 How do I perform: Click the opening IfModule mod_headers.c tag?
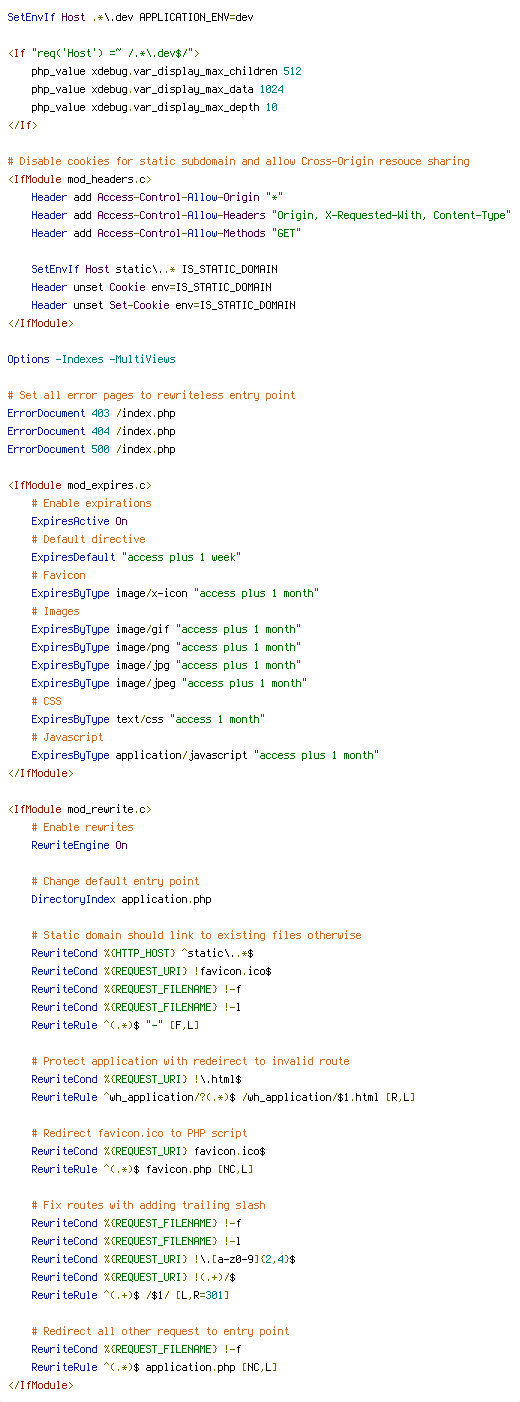click(79, 180)
